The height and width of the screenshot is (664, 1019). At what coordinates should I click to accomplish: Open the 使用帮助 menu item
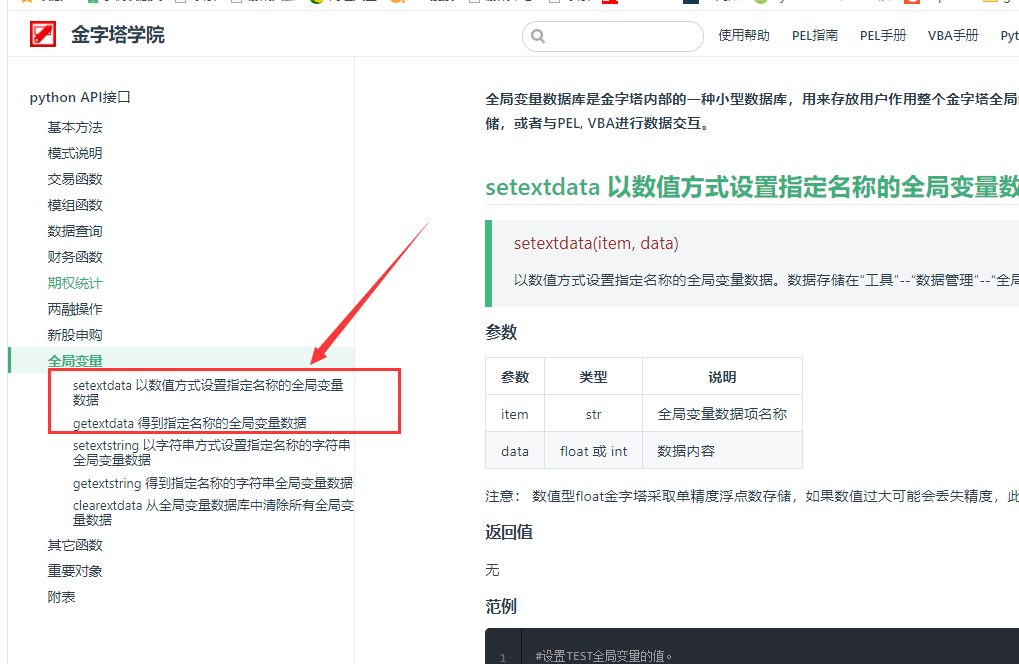tap(744, 36)
